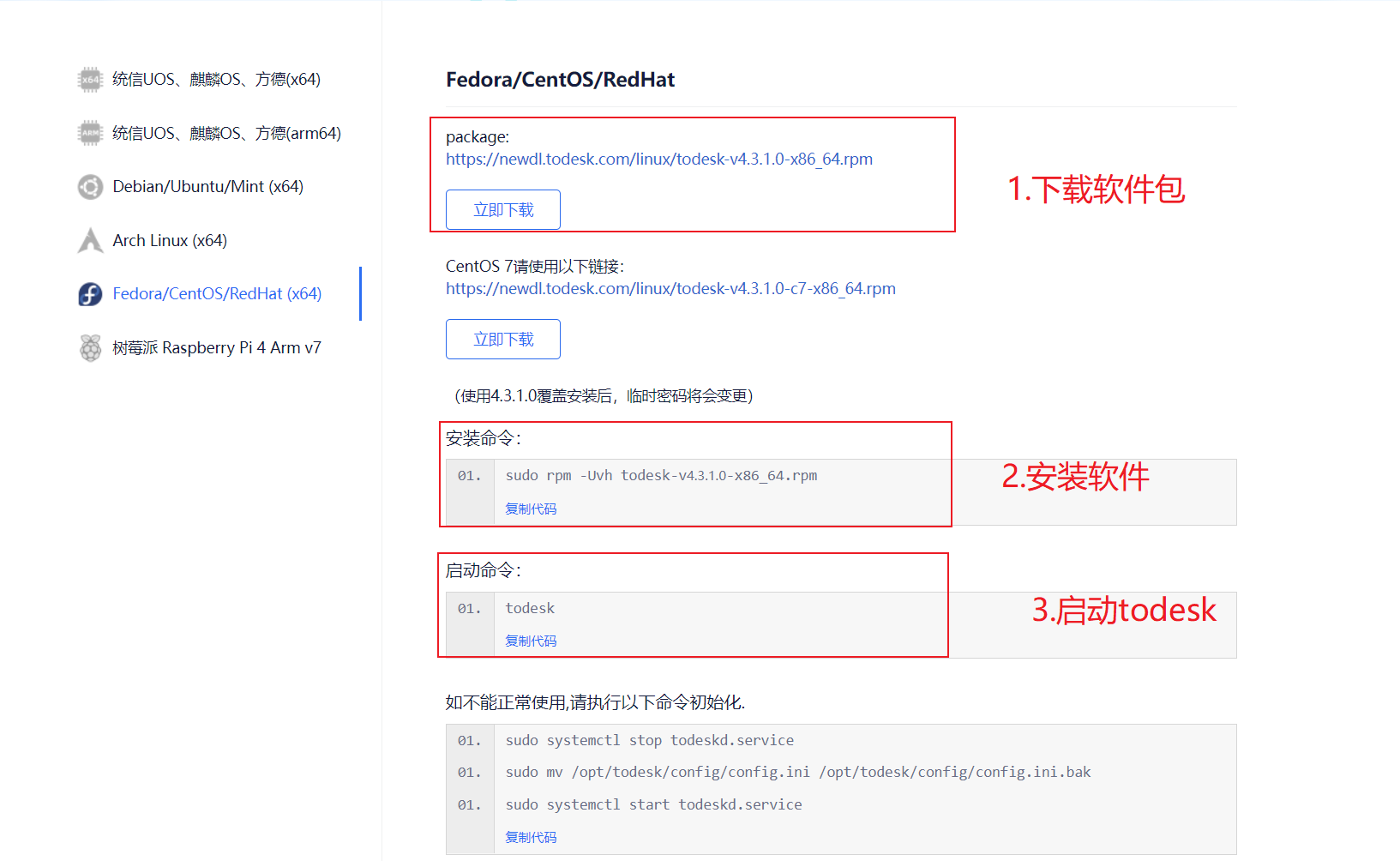
Task: Click the Arch Linux logo icon
Action: 90,240
